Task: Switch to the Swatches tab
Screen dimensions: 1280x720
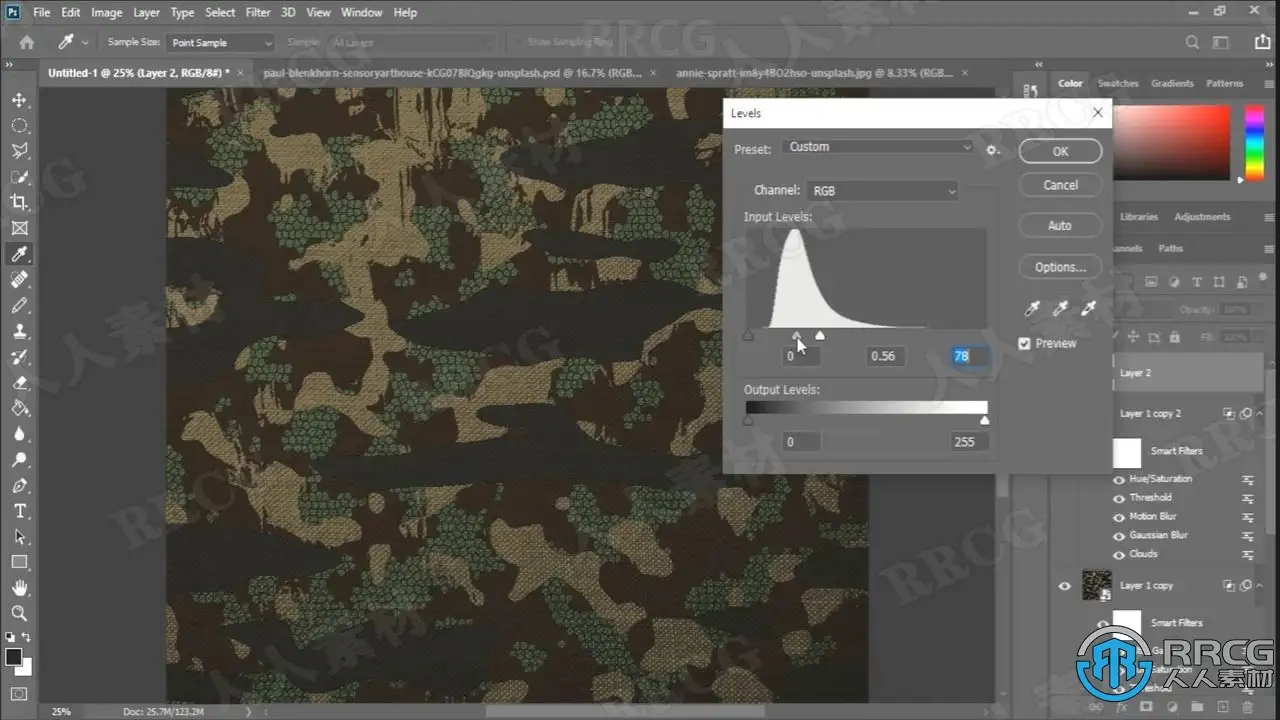Action: coord(1118,84)
